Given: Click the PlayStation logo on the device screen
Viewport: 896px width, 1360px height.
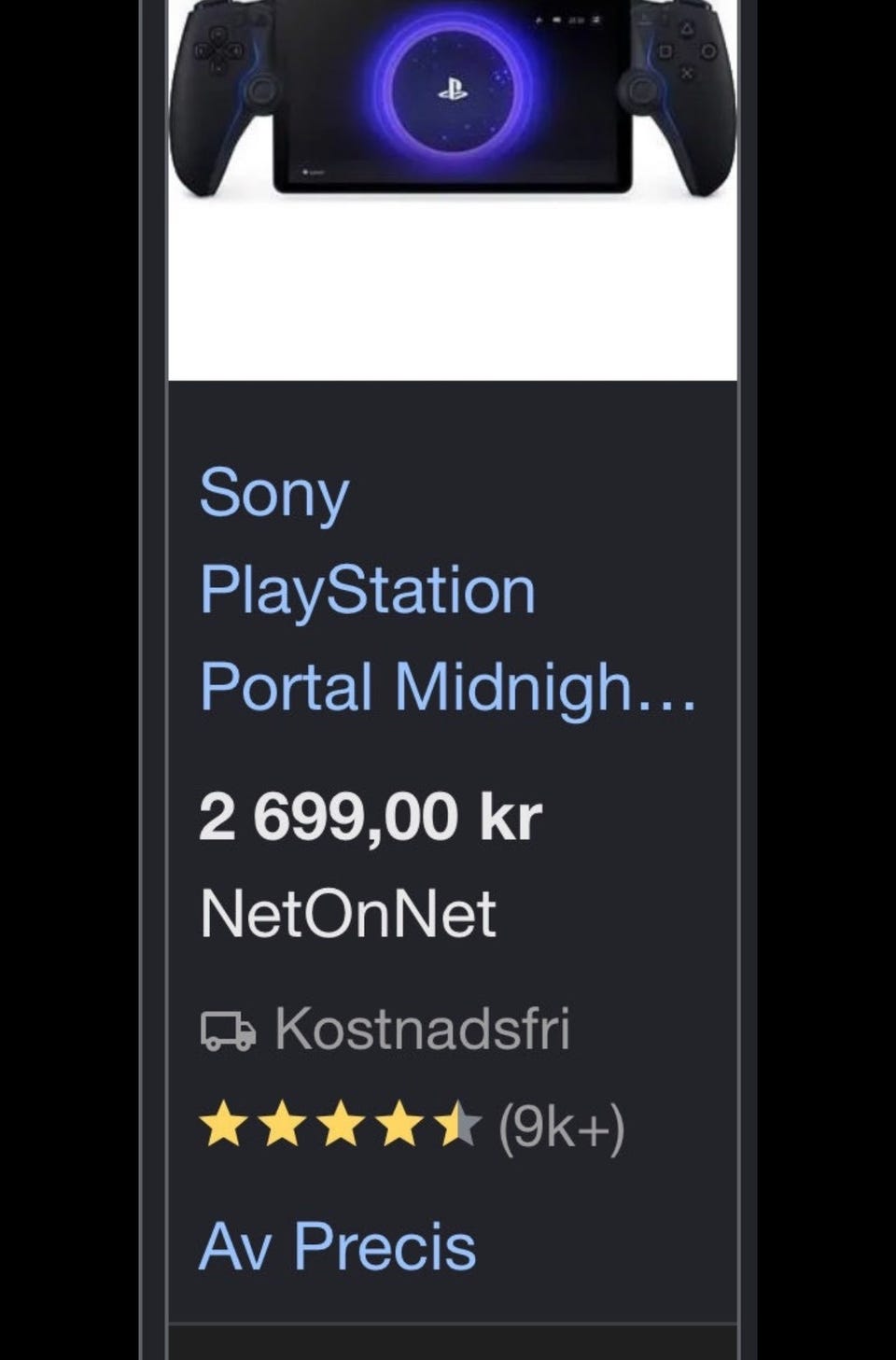Looking at the screenshot, I should (x=455, y=88).
